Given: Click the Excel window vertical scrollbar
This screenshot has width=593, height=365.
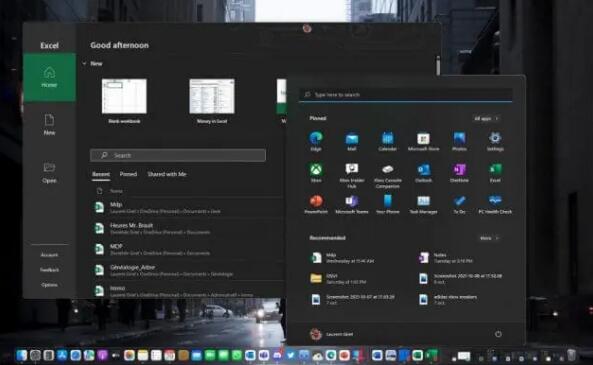Looking at the screenshot, I should point(438,65).
